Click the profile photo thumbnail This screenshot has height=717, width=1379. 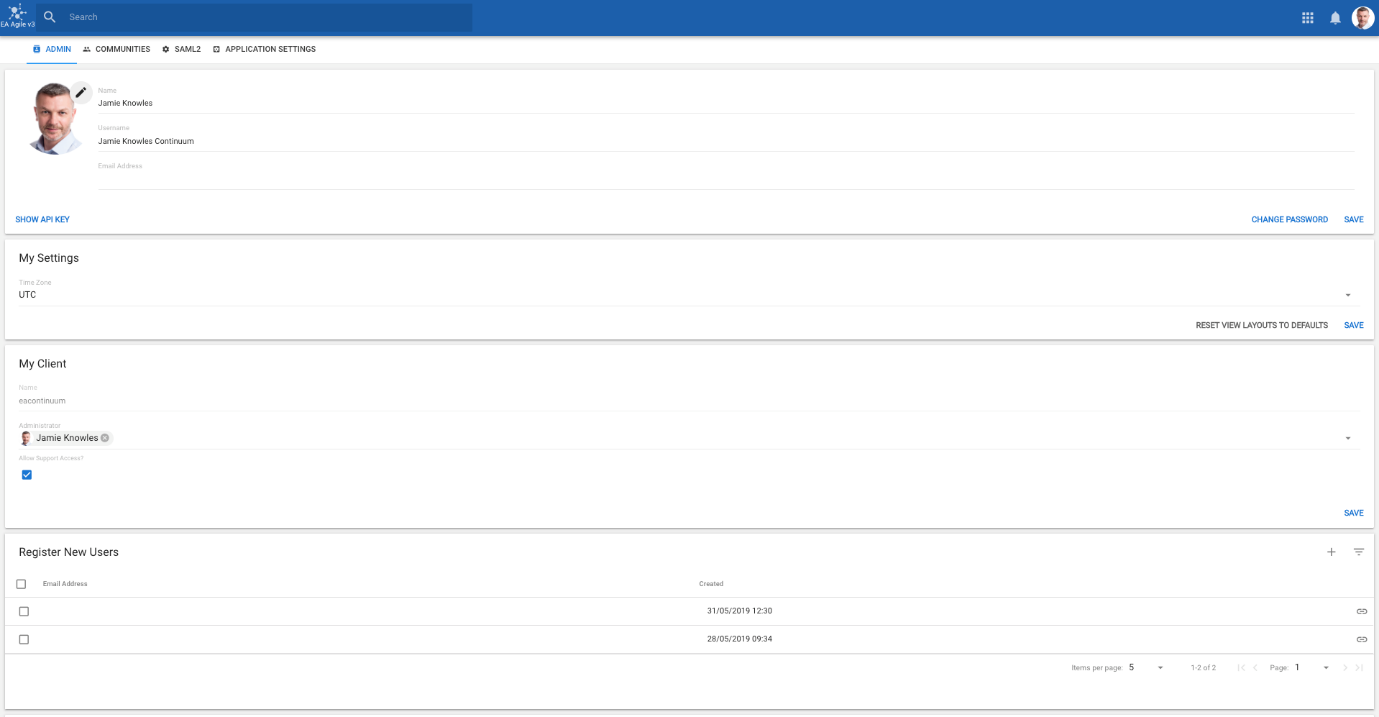56,119
